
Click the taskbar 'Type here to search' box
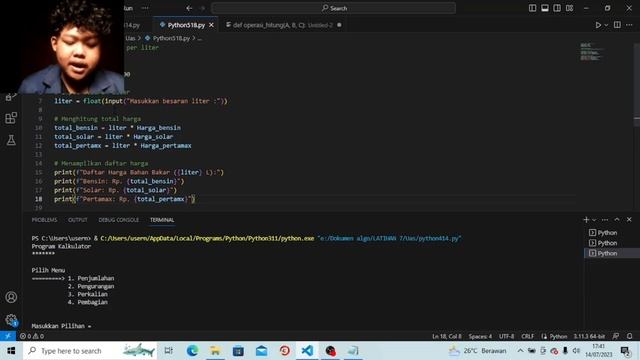coord(90,351)
